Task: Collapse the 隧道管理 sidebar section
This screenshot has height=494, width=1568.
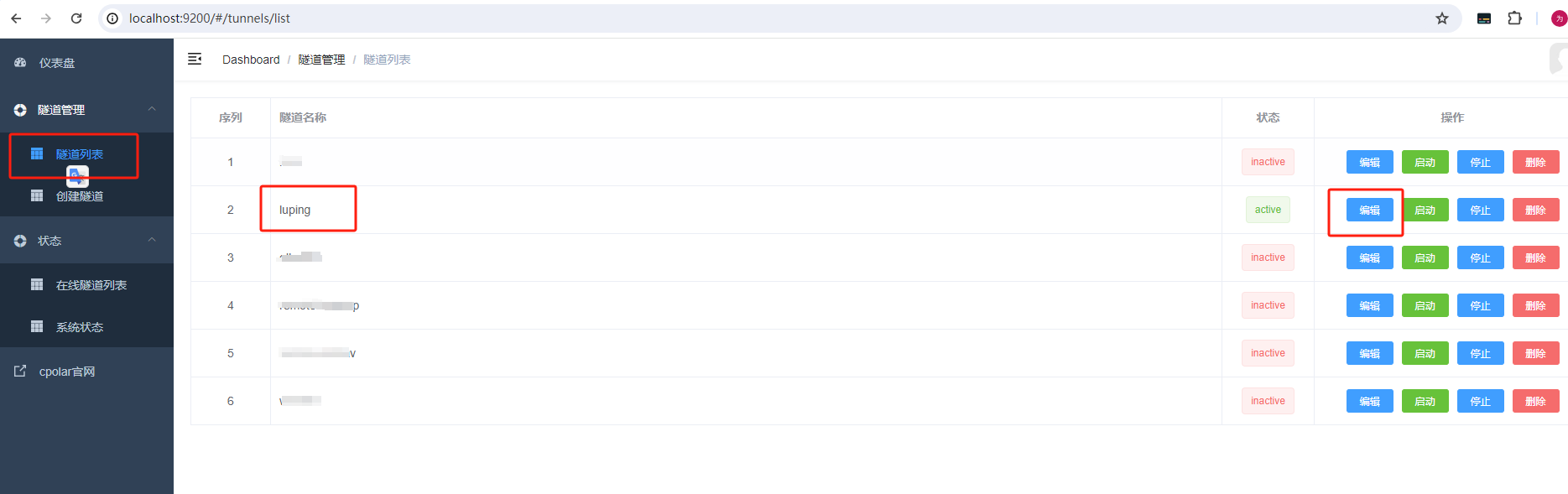Action: coord(152,109)
